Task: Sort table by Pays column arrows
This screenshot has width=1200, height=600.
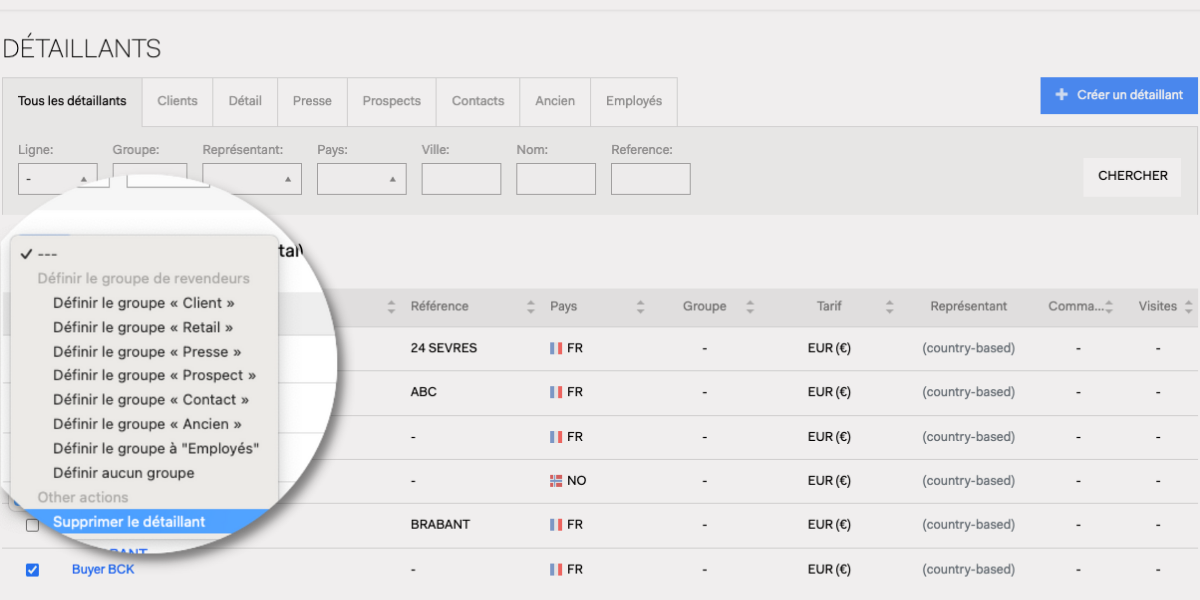Action: point(640,307)
